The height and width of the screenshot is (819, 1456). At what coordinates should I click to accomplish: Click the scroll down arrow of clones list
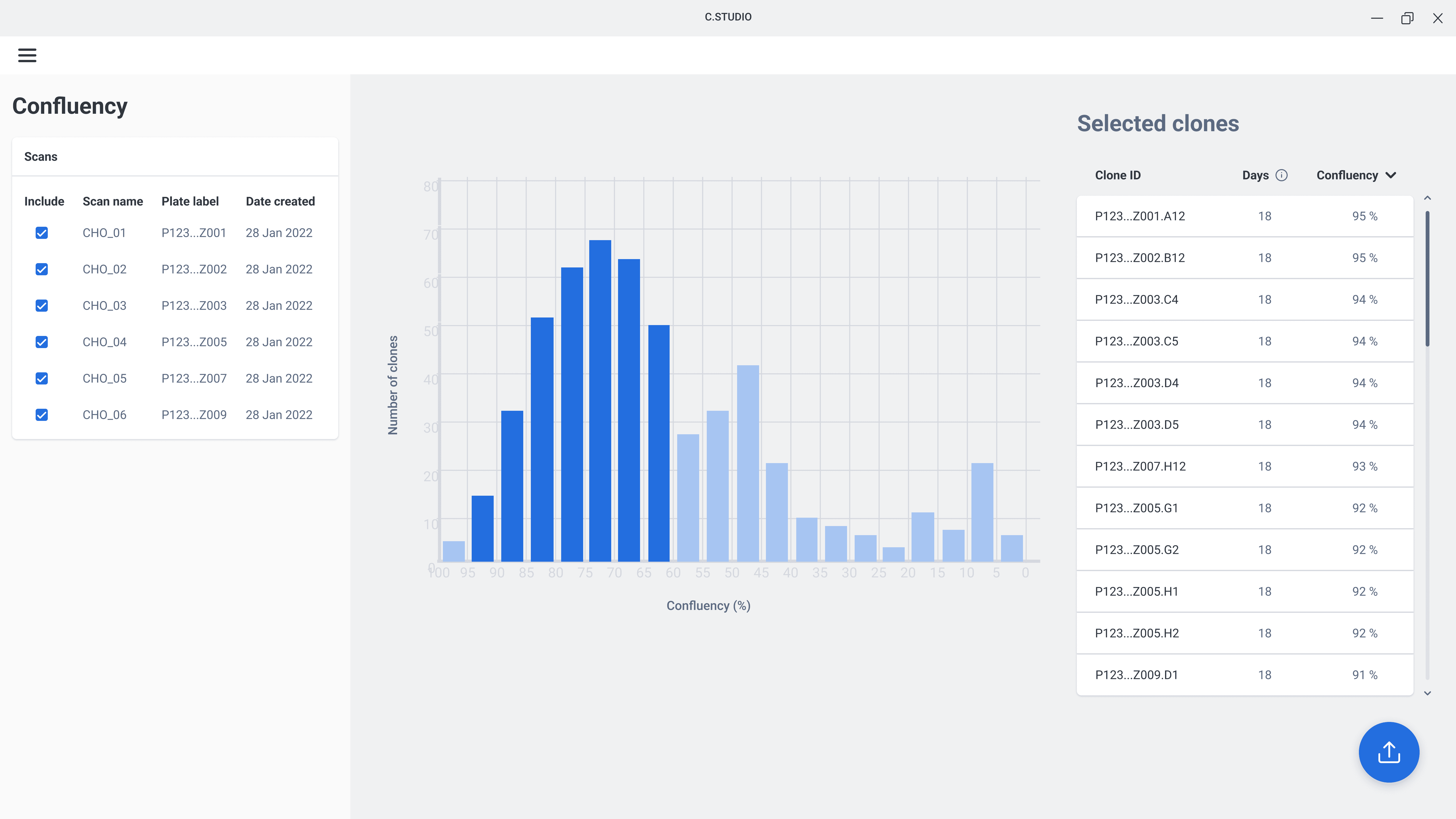pos(1427,693)
